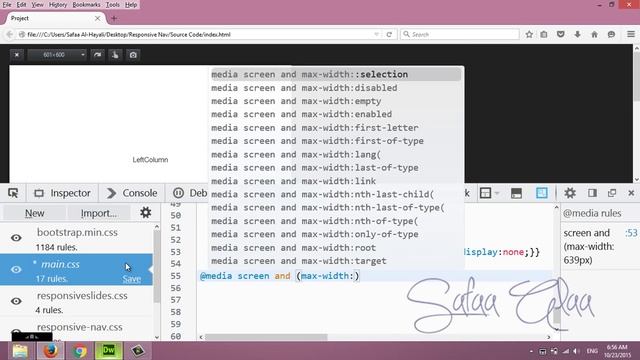Bookmark this page with star icon
The image size is (640, 360).
pos(529,35)
